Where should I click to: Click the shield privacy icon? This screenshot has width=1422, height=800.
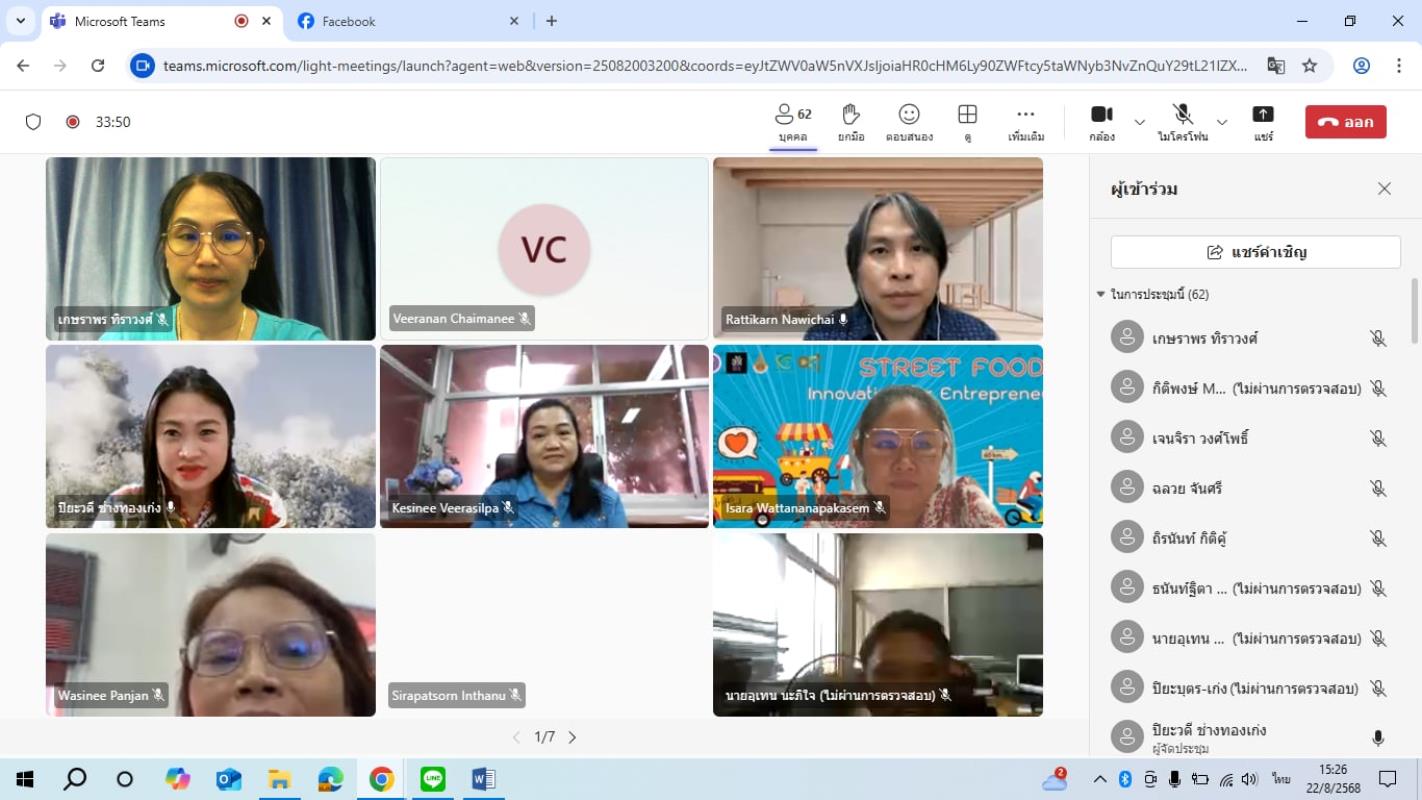(x=33, y=122)
